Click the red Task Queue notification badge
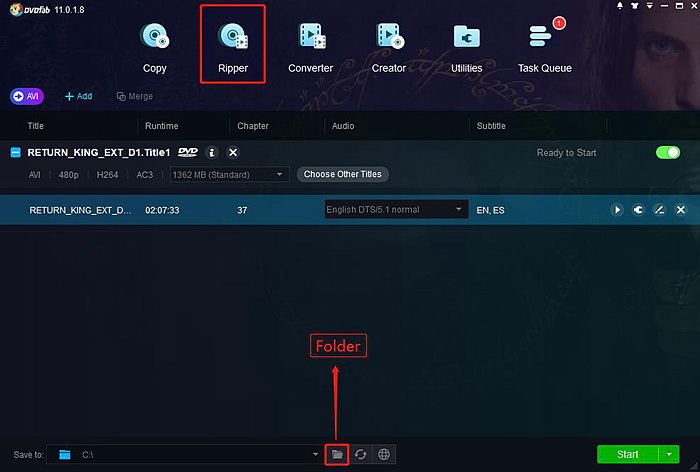Image resolution: width=700 pixels, height=472 pixels. [x=559, y=23]
